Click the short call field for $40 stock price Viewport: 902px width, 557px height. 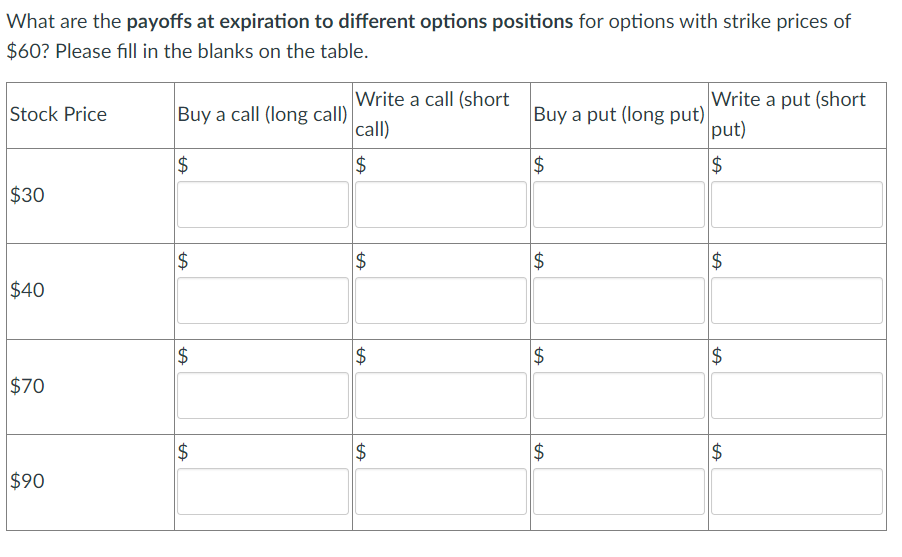point(441,300)
